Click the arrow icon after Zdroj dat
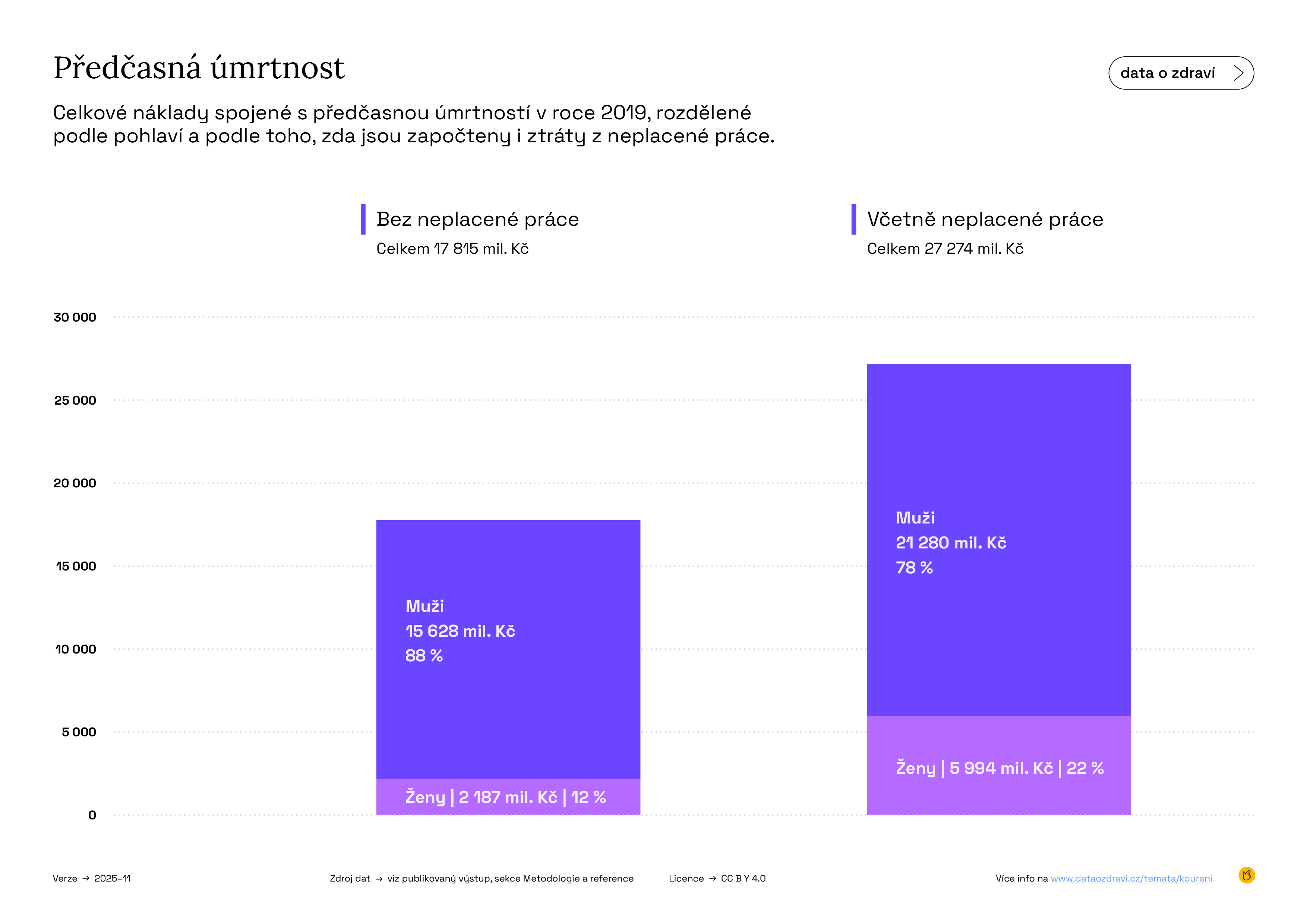The width and height of the screenshot is (1307, 924). (x=379, y=879)
